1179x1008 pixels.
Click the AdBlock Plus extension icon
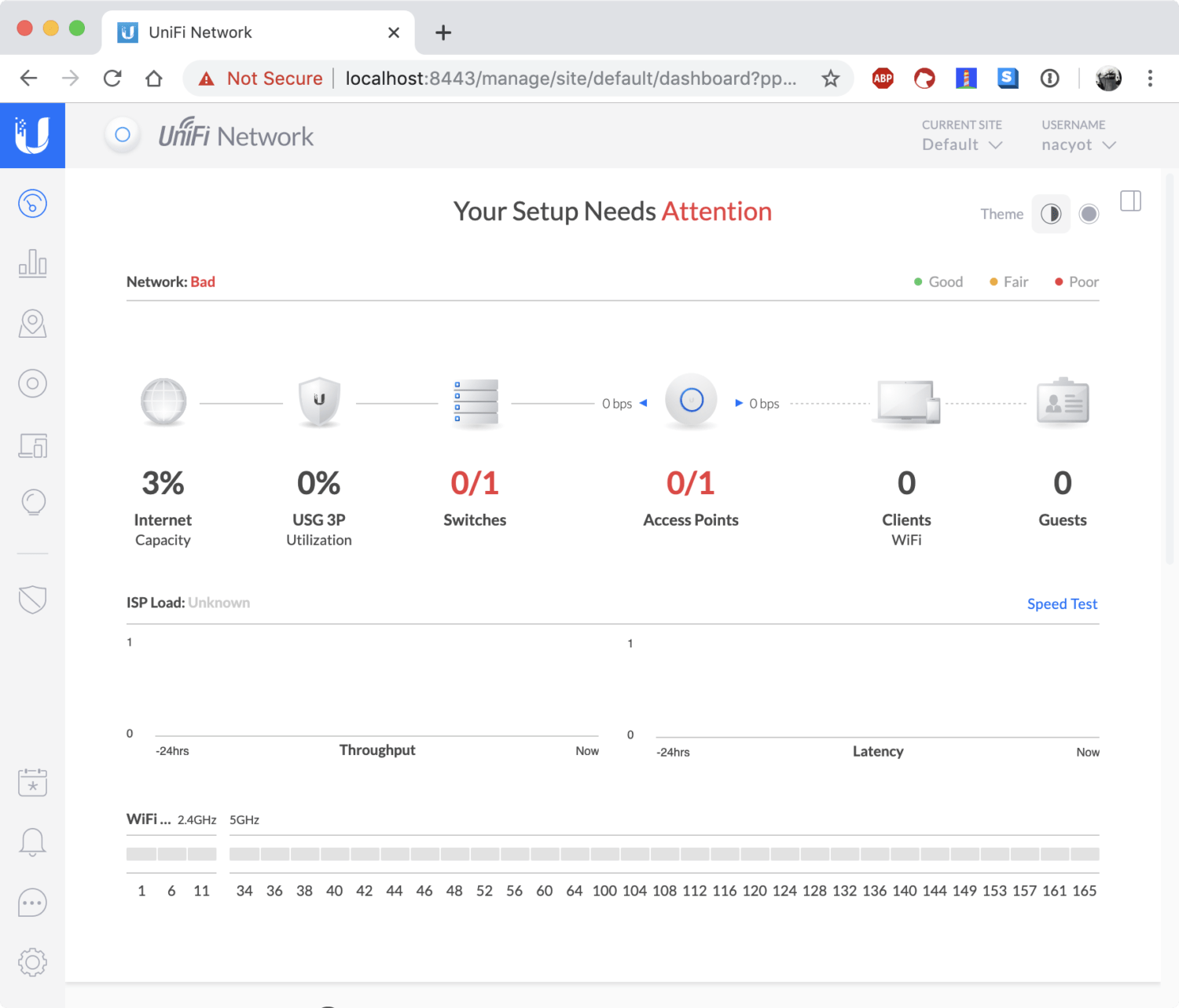point(883,78)
